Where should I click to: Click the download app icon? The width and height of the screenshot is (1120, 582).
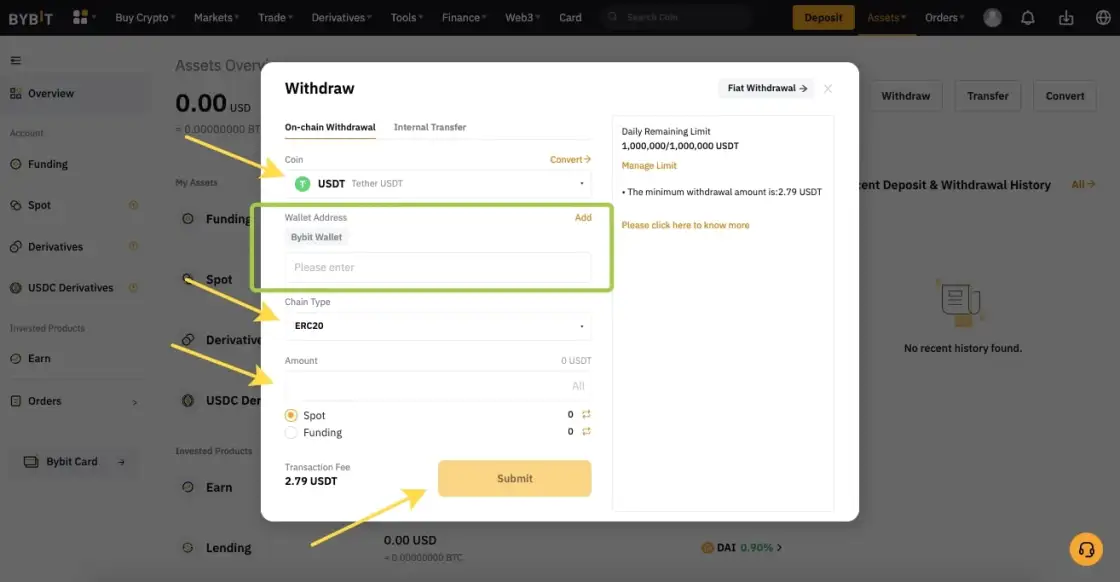(1066, 18)
